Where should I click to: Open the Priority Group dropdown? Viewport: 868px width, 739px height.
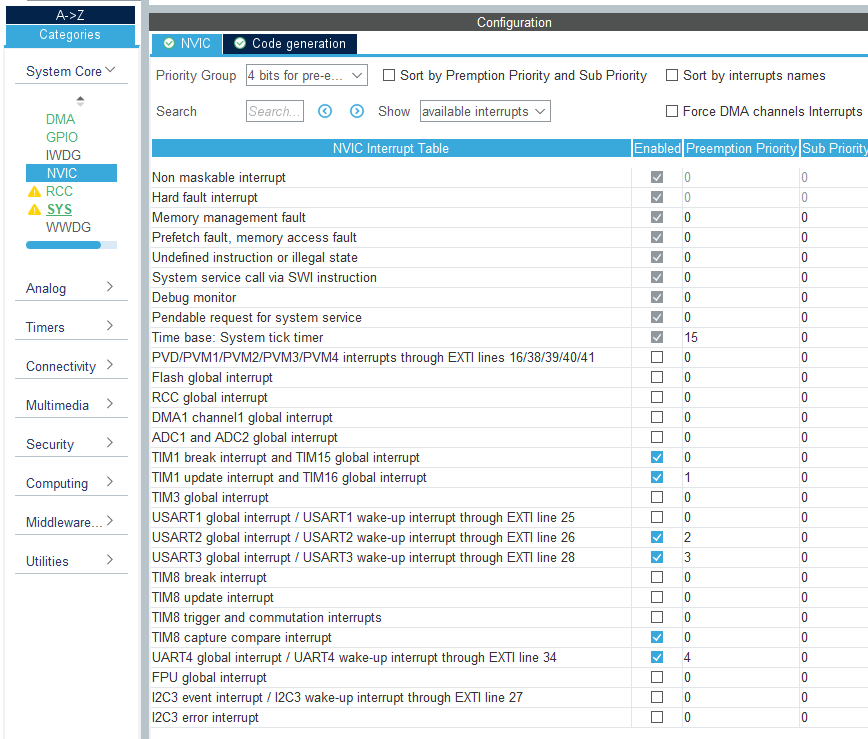(x=307, y=75)
